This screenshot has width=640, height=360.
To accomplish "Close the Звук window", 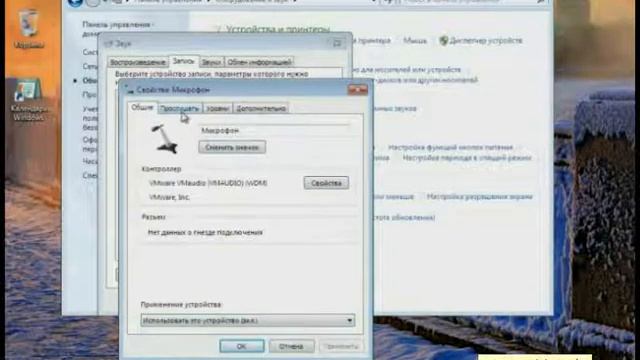I will [x=337, y=43].
